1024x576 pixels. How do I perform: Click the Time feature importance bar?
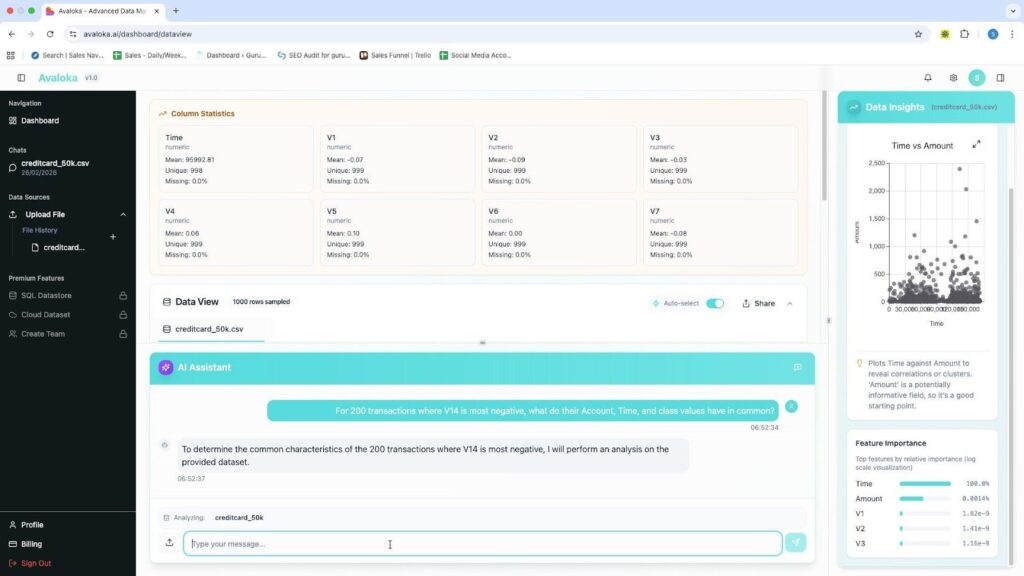coord(925,484)
